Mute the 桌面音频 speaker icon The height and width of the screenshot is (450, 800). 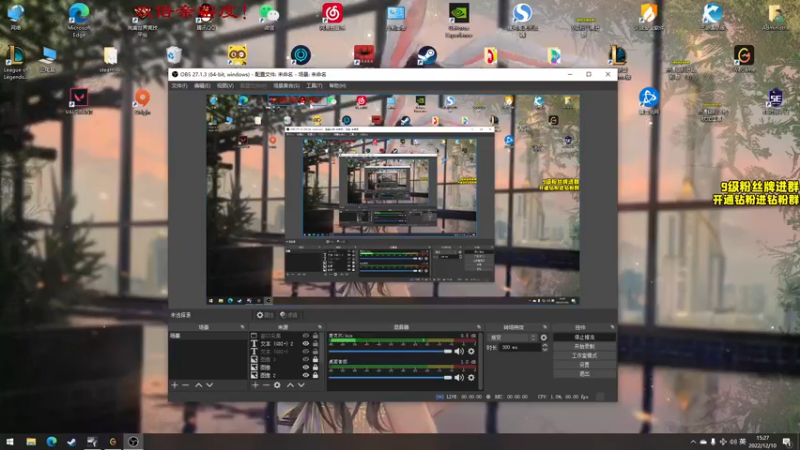459,378
